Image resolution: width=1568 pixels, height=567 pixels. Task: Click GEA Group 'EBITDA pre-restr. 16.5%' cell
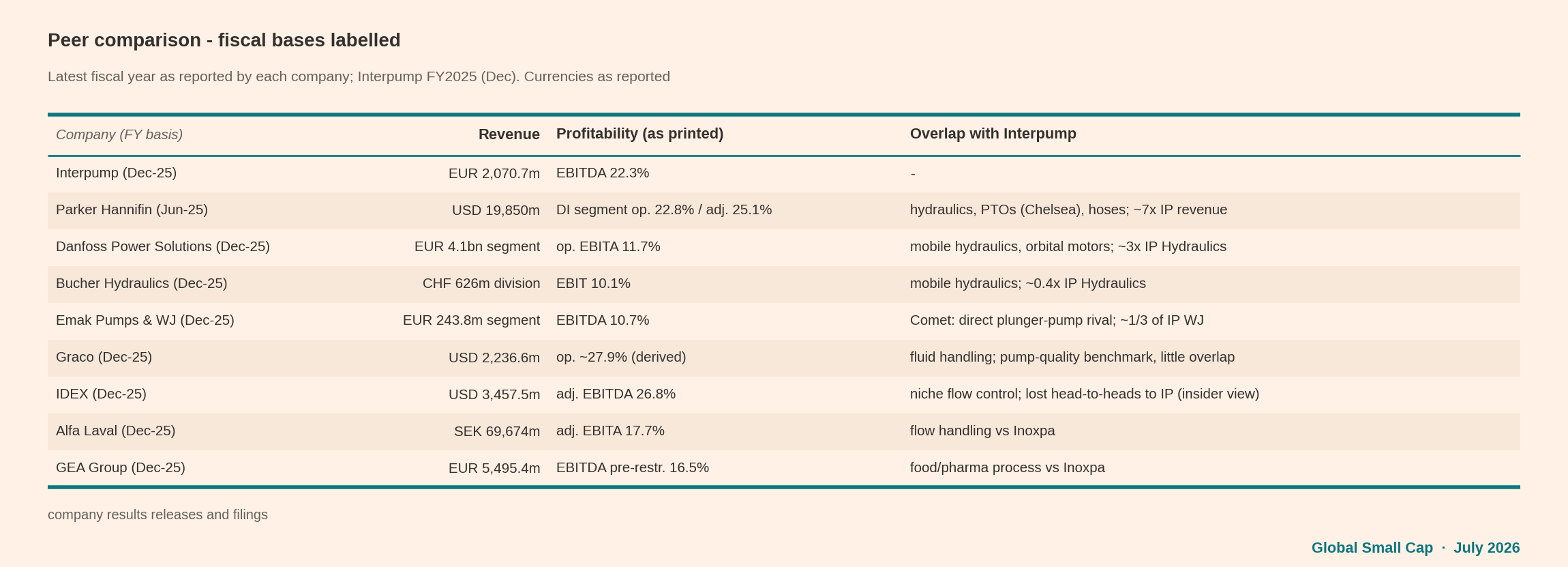(x=633, y=467)
